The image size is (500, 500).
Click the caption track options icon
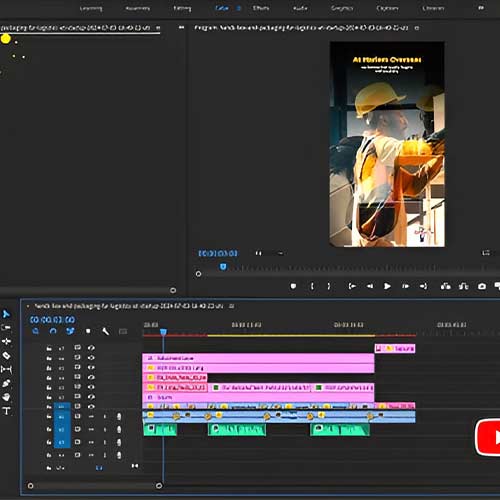(123, 331)
